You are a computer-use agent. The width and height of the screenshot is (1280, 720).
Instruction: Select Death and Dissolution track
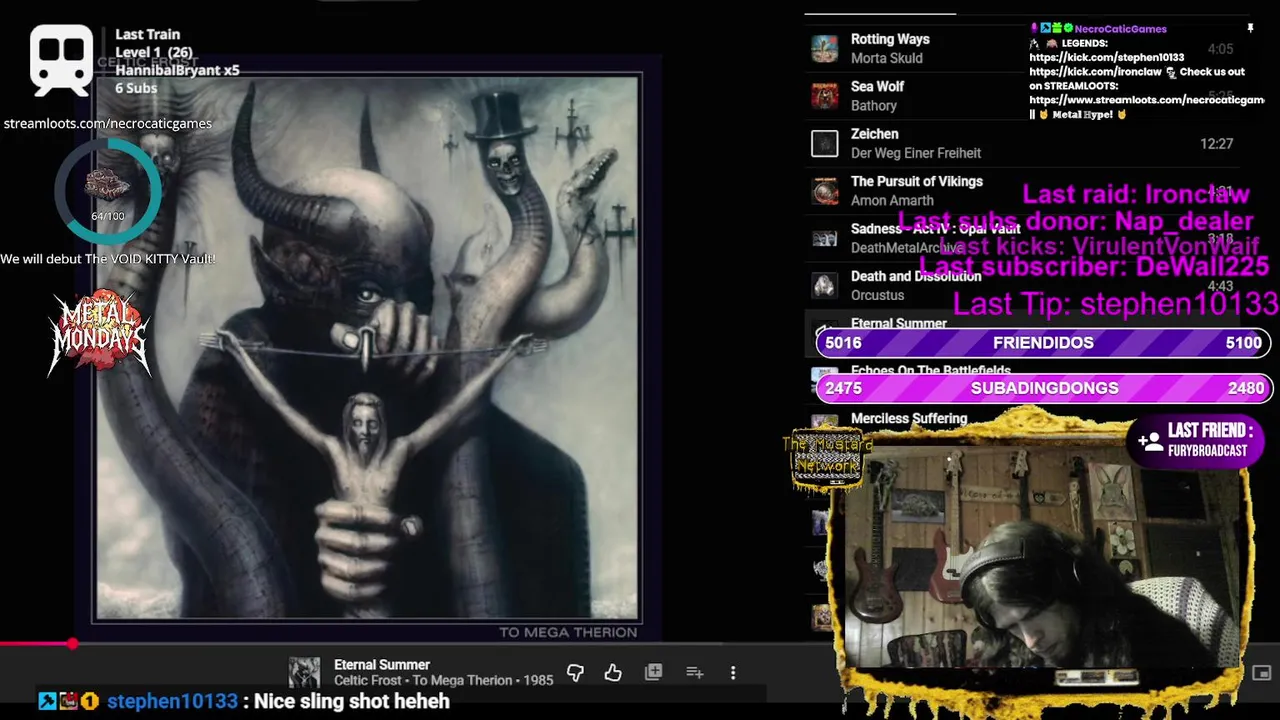[915, 276]
